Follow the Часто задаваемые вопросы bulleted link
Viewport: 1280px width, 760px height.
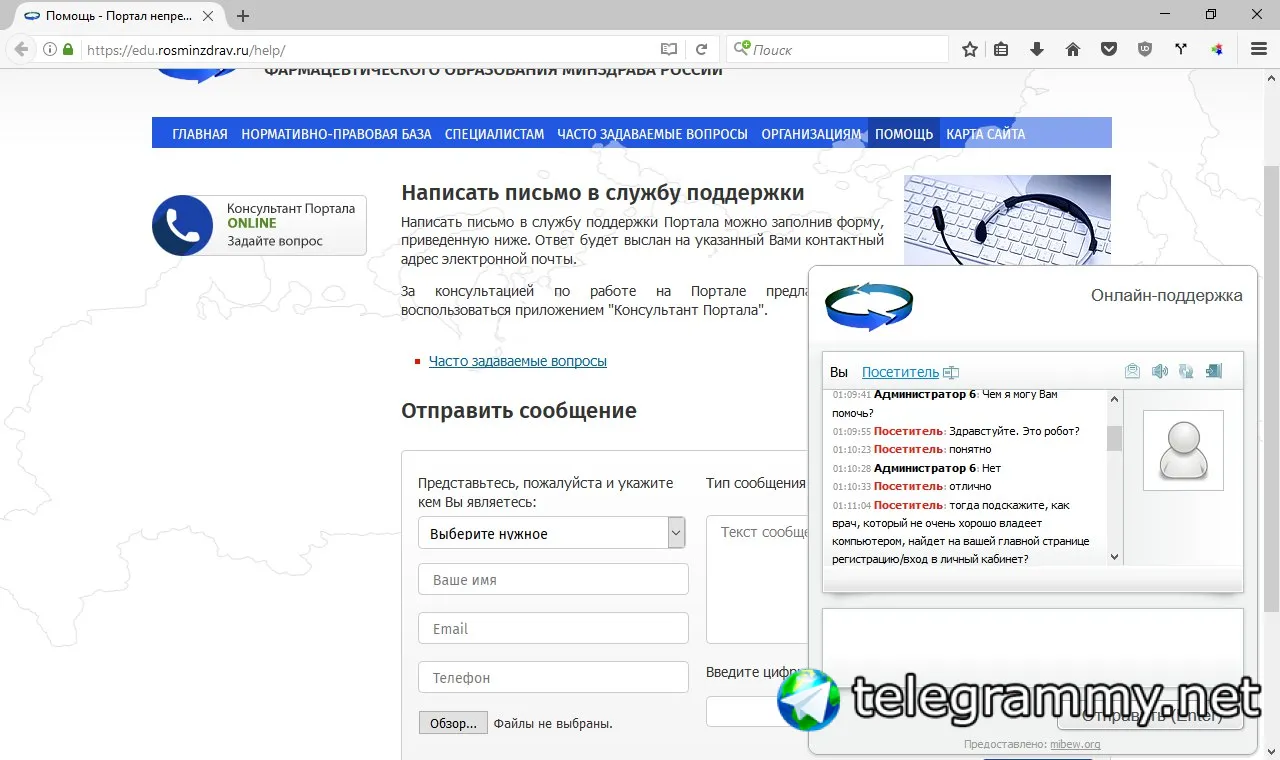pos(518,361)
